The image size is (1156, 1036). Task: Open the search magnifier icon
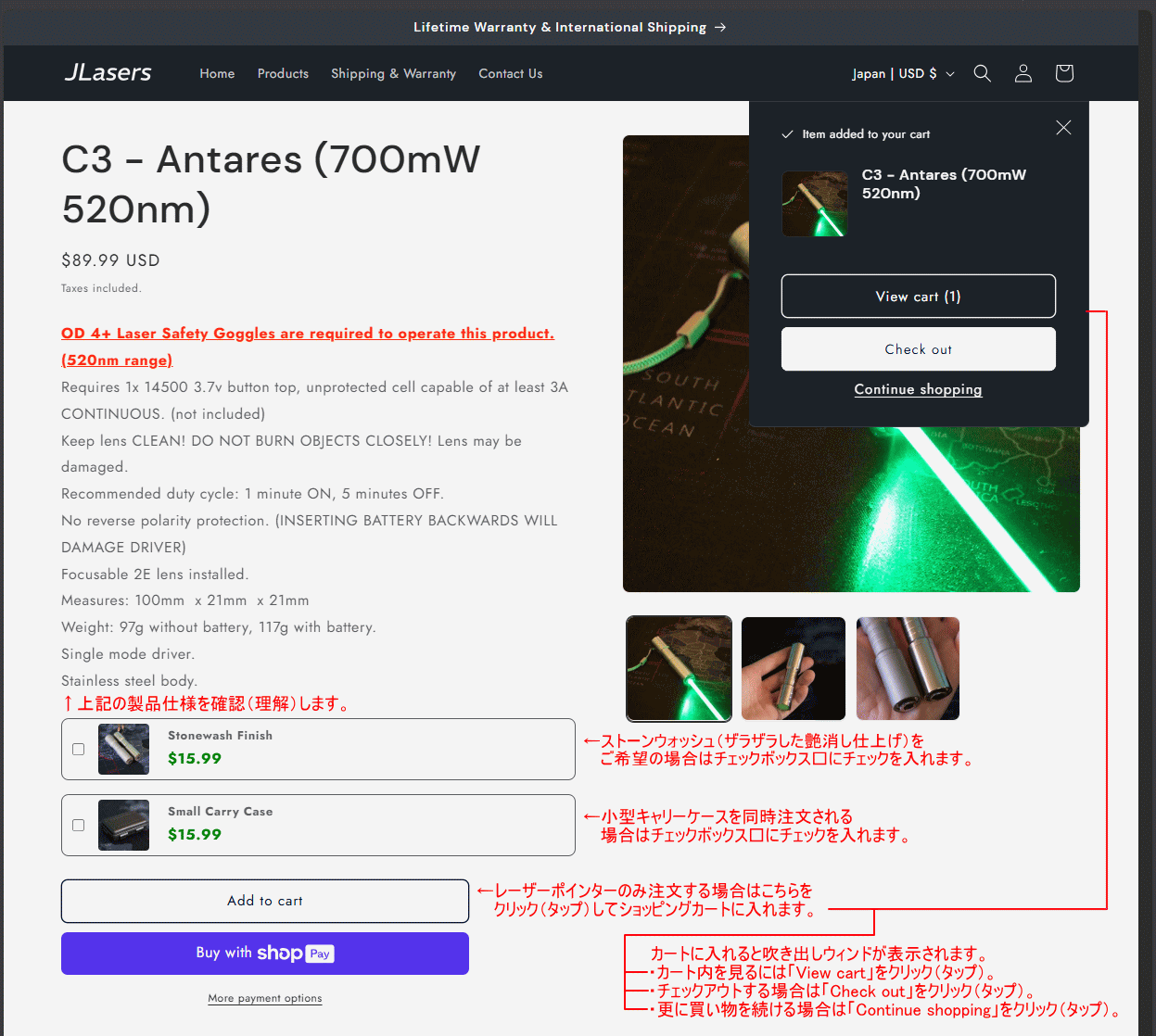[982, 73]
